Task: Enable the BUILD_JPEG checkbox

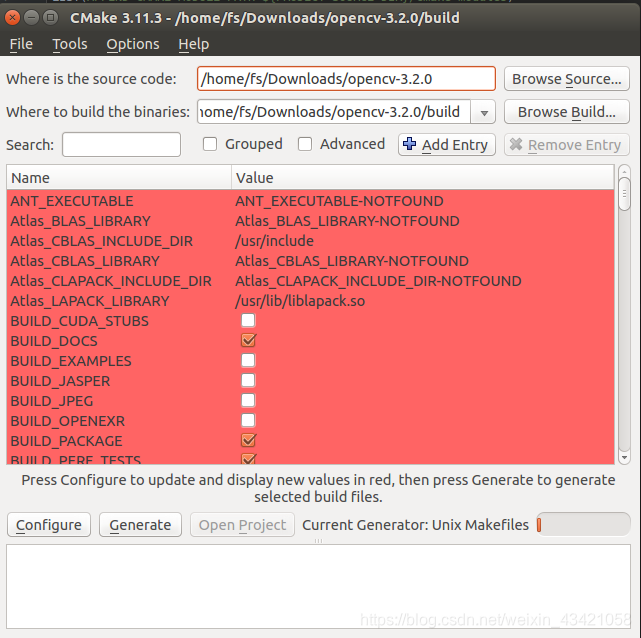Action: (x=248, y=401)
